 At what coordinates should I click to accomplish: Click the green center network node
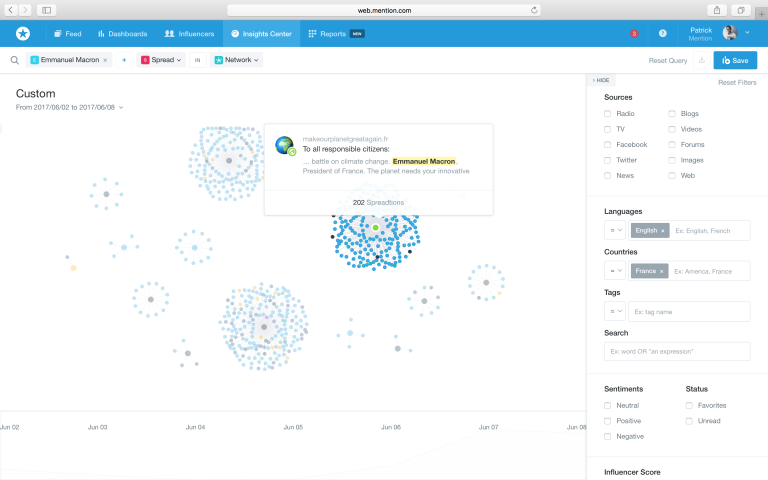[x=376, y=228]
